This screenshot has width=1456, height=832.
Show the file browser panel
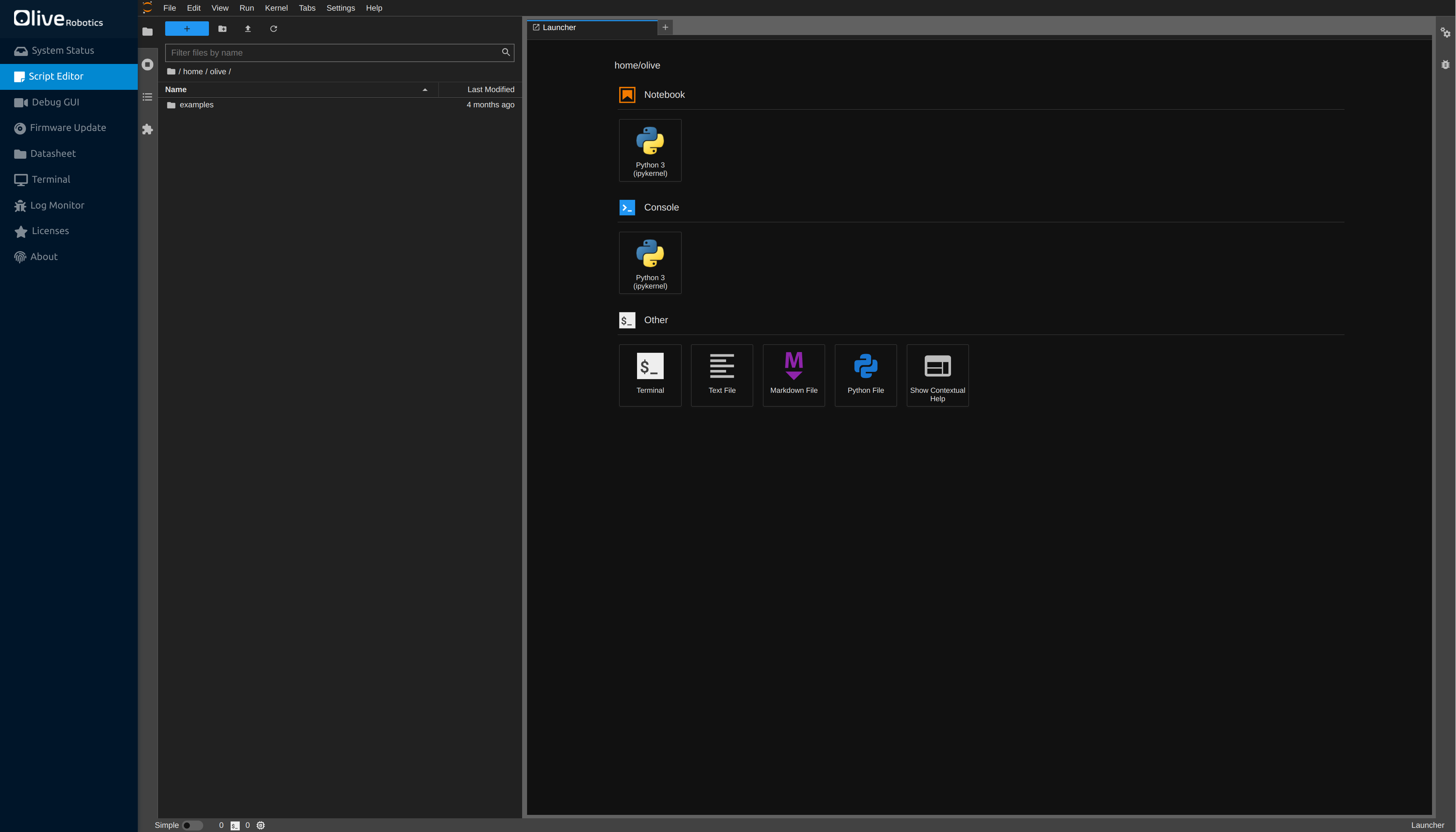point(147,32)
